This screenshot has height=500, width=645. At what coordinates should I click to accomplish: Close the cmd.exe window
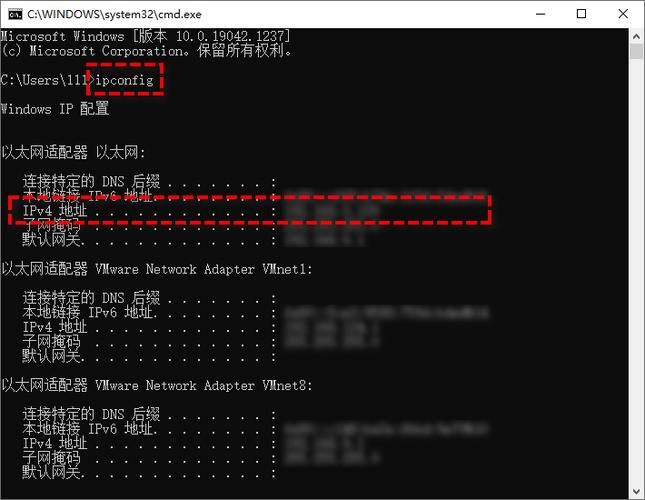point(623,14)
